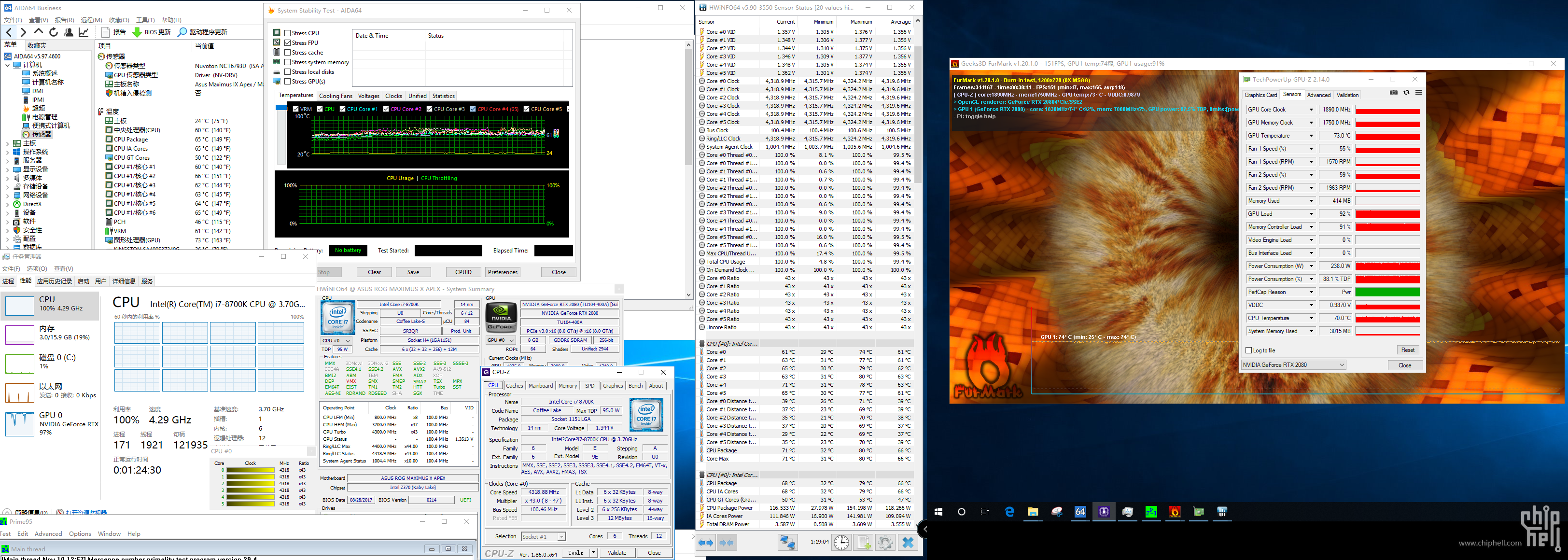Expand DirectX tree node in AIDA64

pos(8,205)
